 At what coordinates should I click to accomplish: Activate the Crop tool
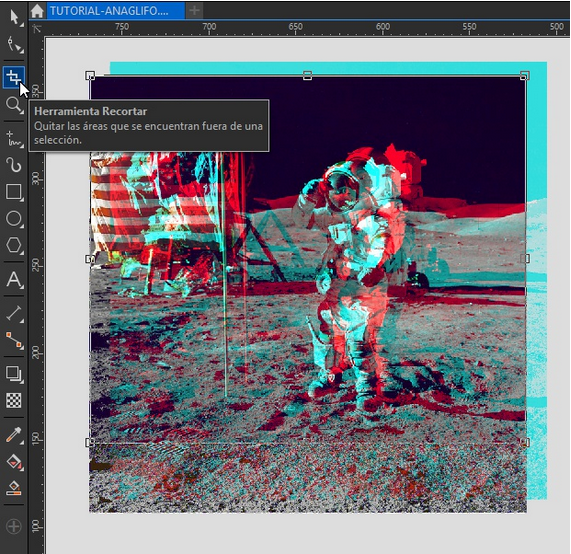pyautogui.click(x=14, y=77)
